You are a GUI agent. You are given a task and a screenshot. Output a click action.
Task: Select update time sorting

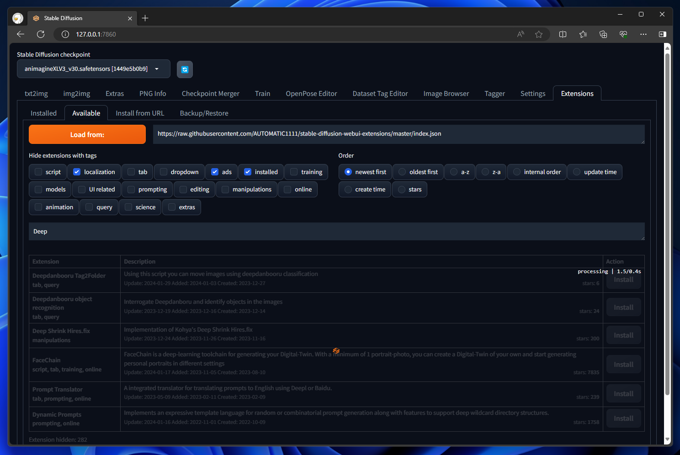tap(576, 172)
